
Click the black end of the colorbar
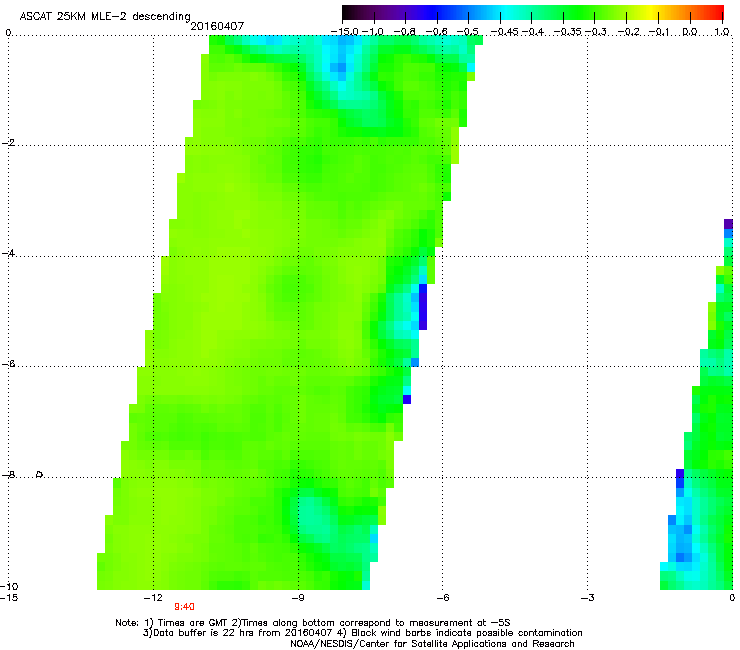point(348,12)
